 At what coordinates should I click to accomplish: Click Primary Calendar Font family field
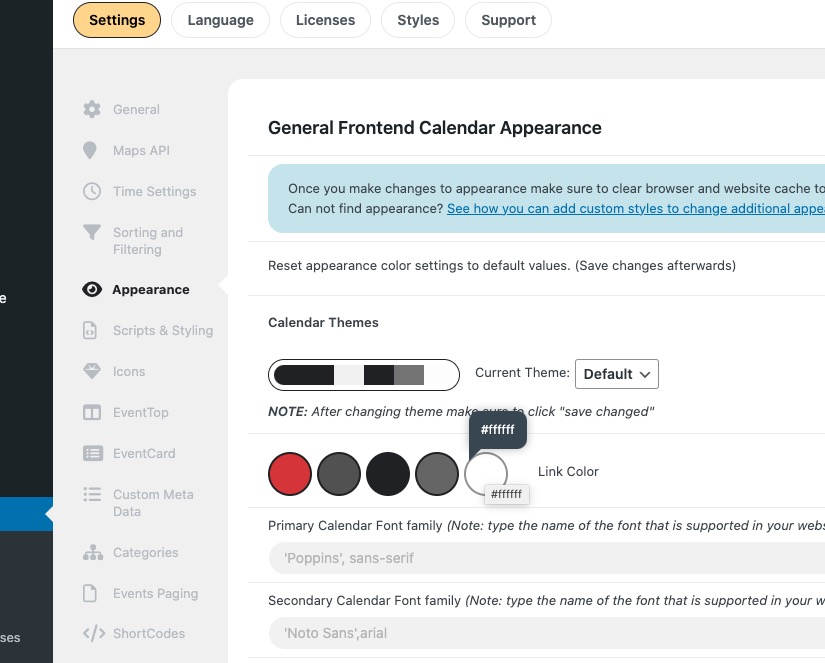(547, 558)
